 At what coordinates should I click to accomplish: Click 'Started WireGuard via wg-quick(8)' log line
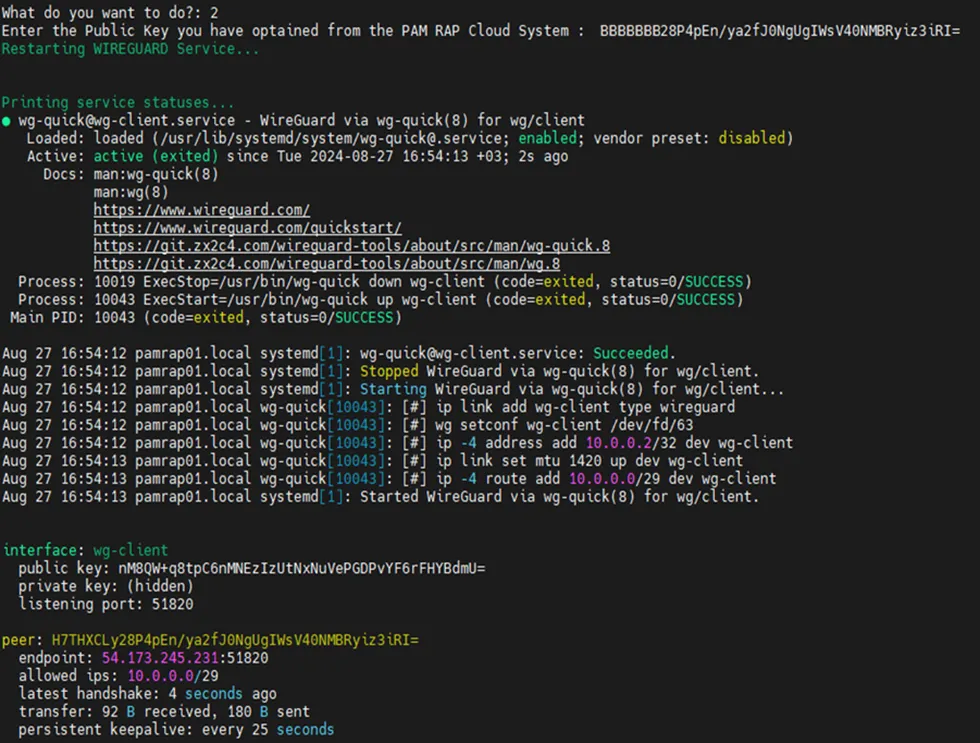[380, 497]
